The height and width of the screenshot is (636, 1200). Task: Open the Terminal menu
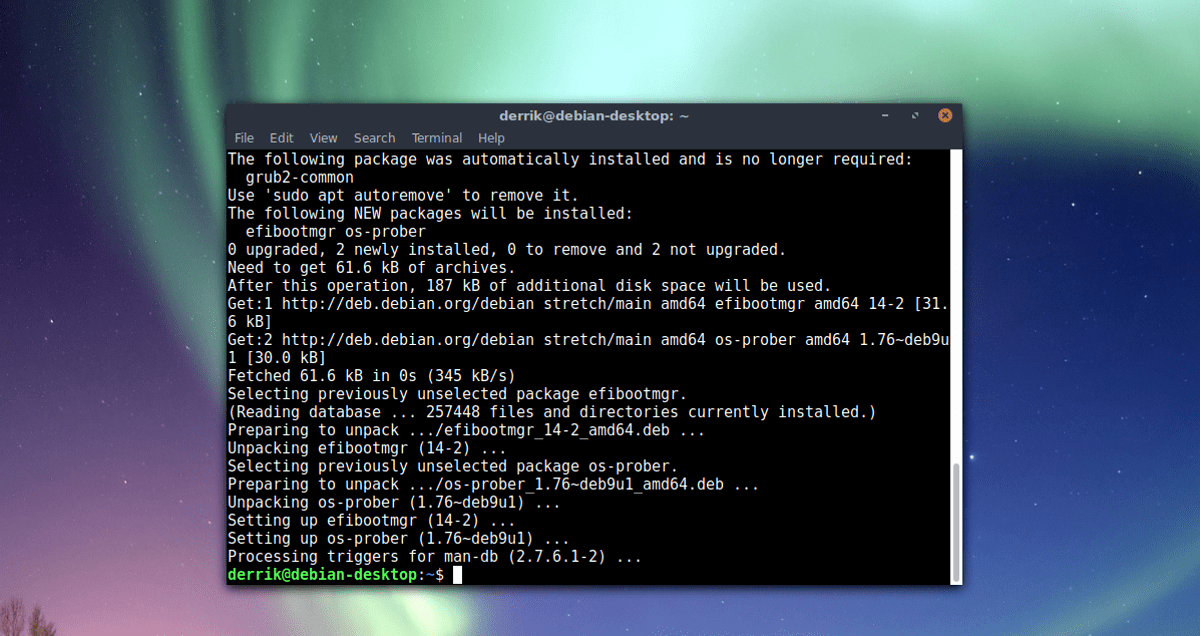pyautogui.click(x=437, y=138)
